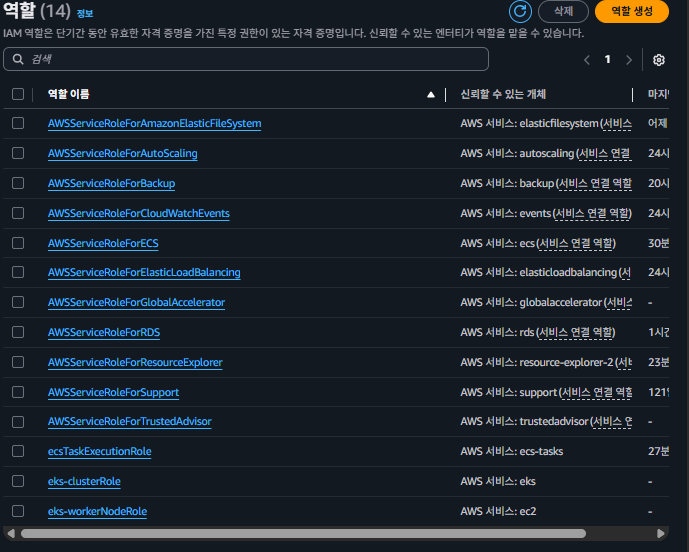This screenshot has width=689, height=552.
Task: Check AWSServiceRoleForAmazonElasticFileSystem row checkbox
Action: (18, 123)
